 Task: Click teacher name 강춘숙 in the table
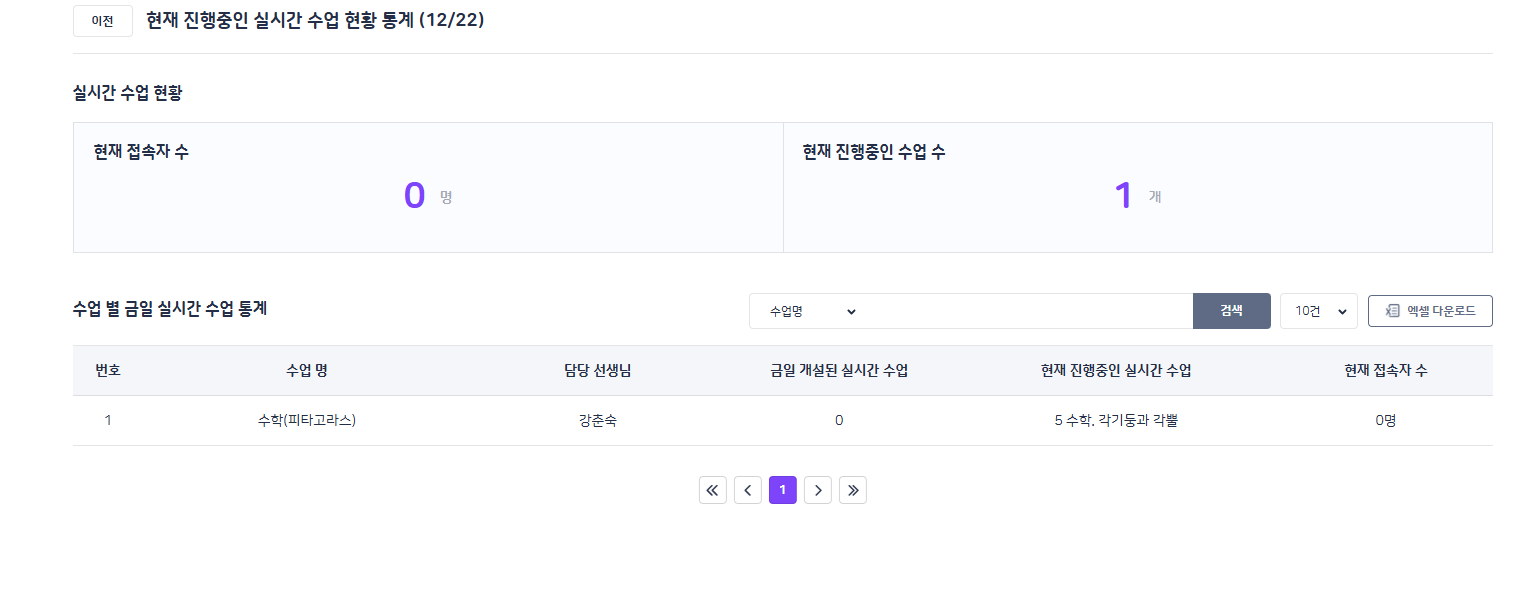[597, 421]
